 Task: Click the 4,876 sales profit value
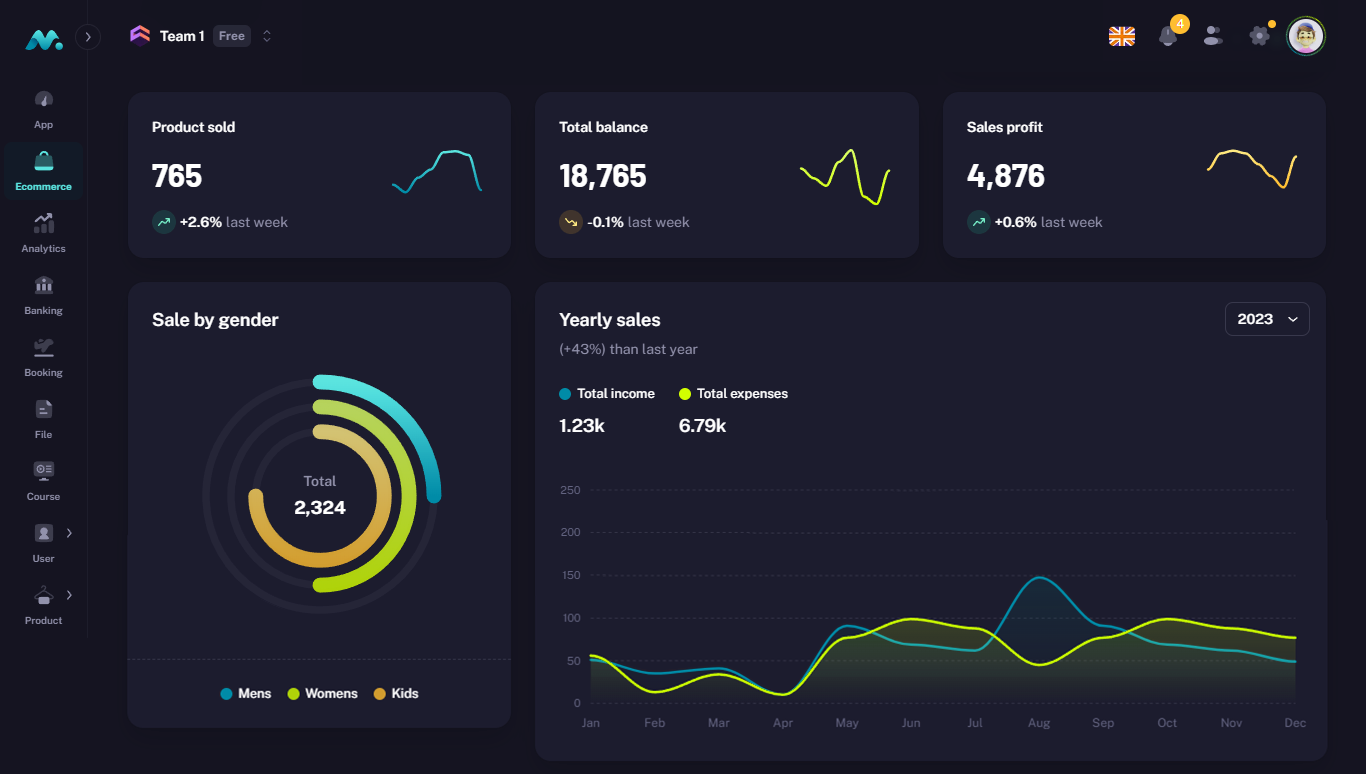coord(1006,176)
